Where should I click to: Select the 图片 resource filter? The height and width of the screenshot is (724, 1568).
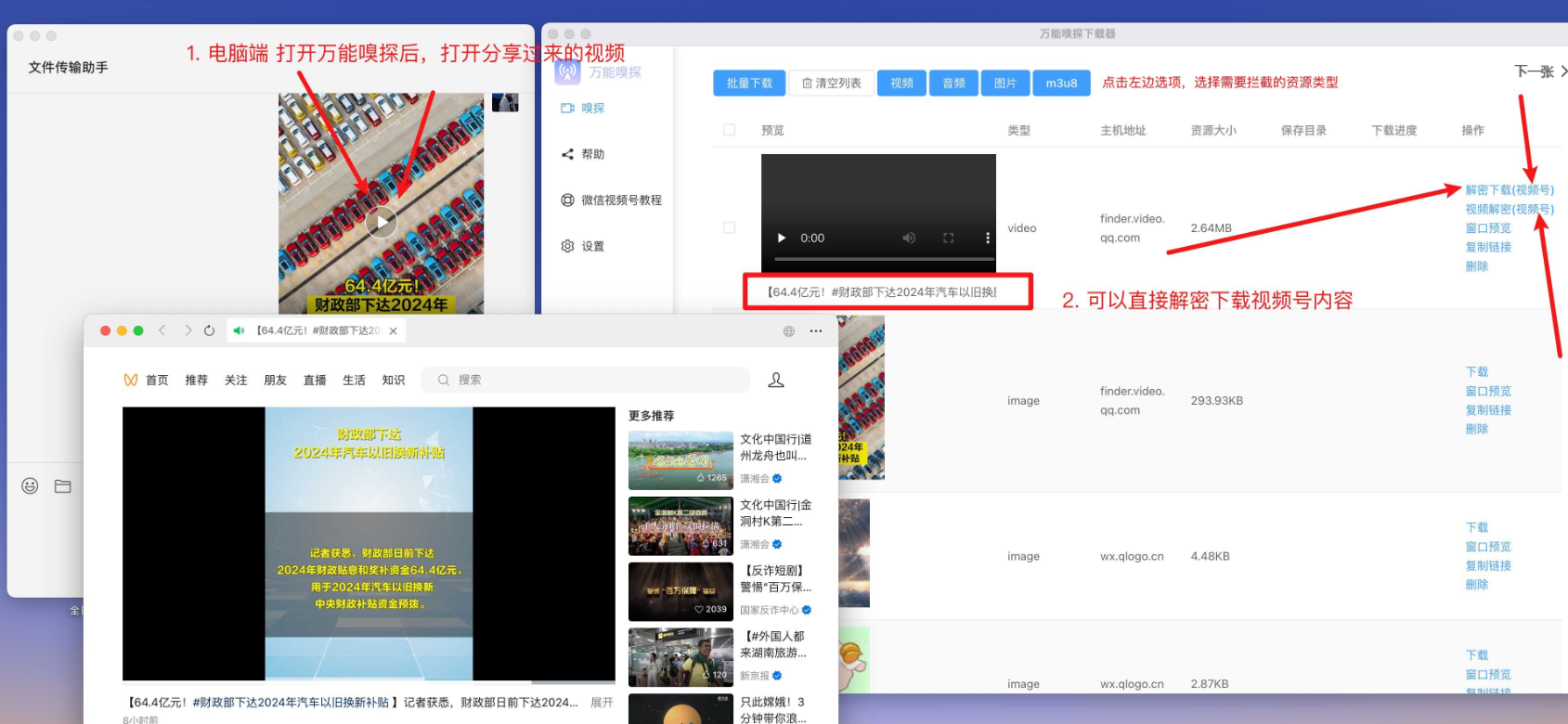click(x=1005, y=83)
